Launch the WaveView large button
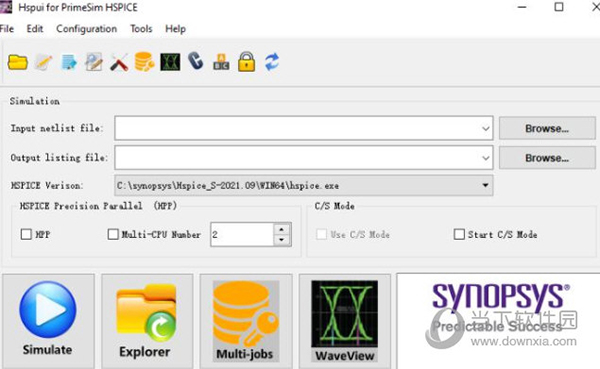This screenshot has height=369, width=600. (345, 321)
